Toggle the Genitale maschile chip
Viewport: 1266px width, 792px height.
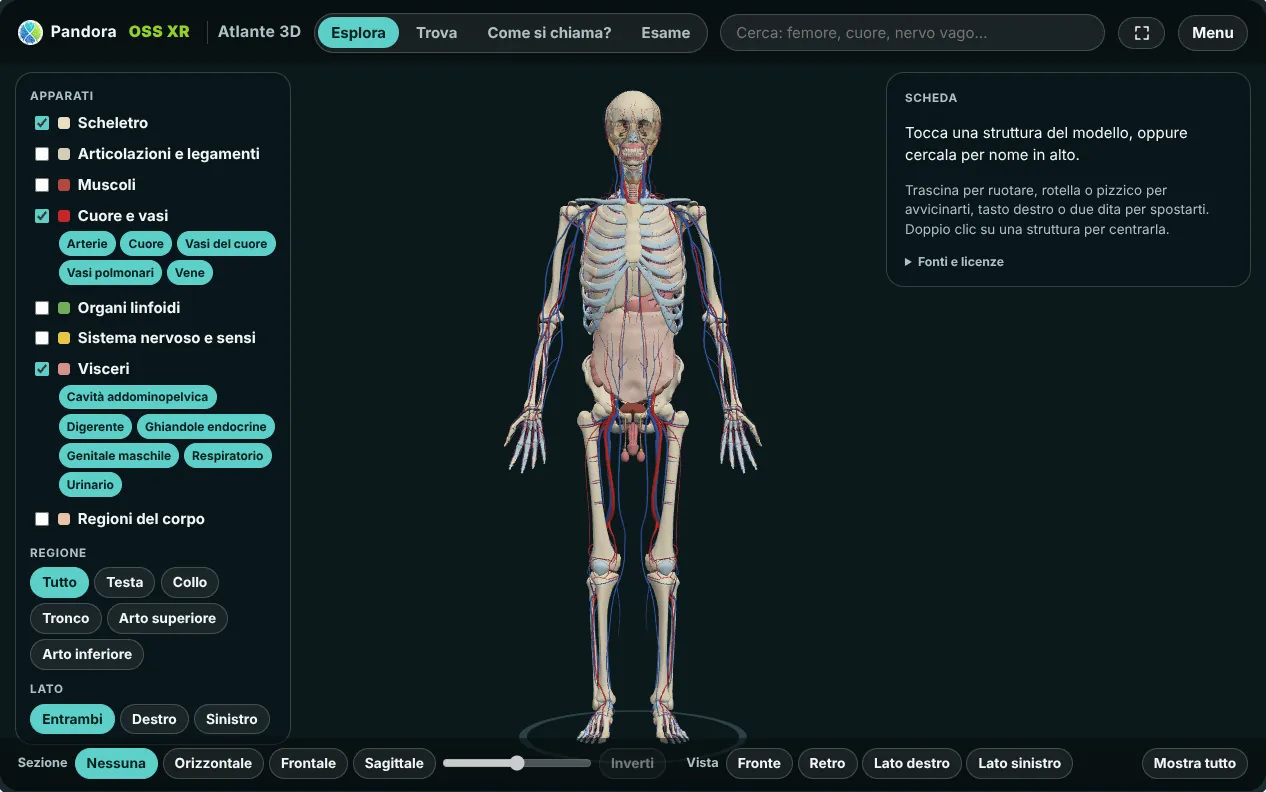coord(119,456)
